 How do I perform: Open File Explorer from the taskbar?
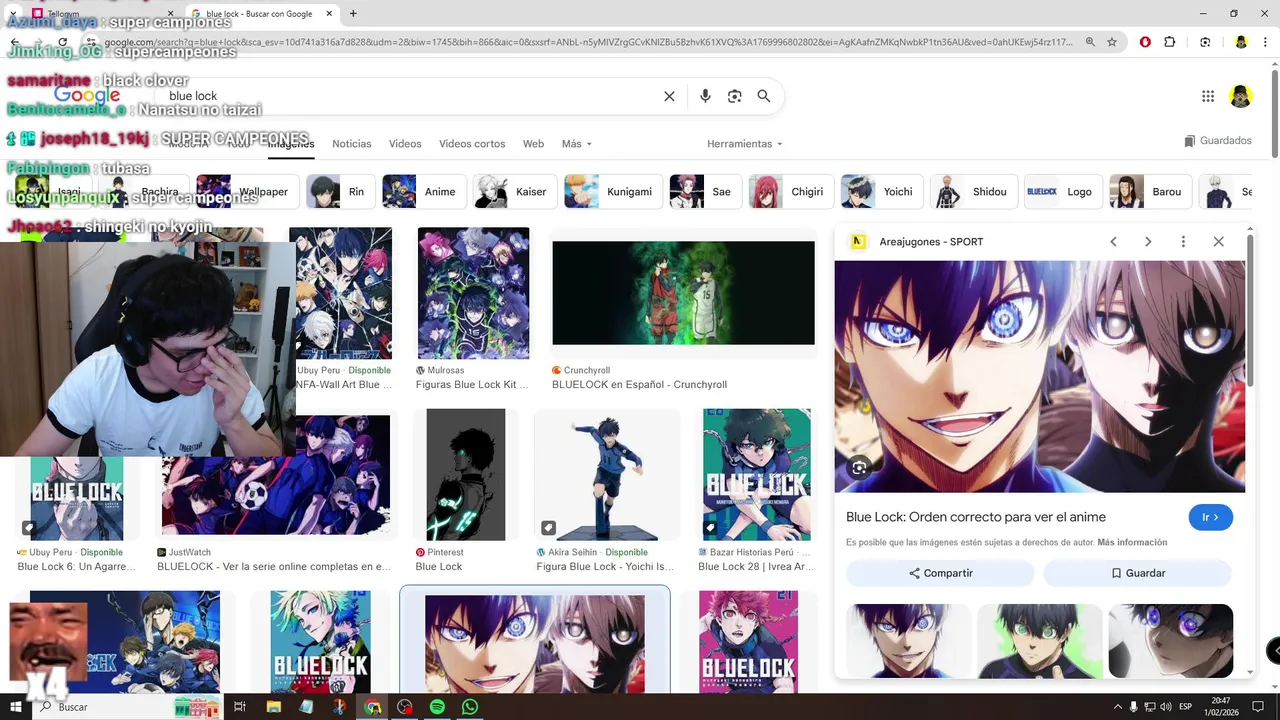[x=273, y=707]
